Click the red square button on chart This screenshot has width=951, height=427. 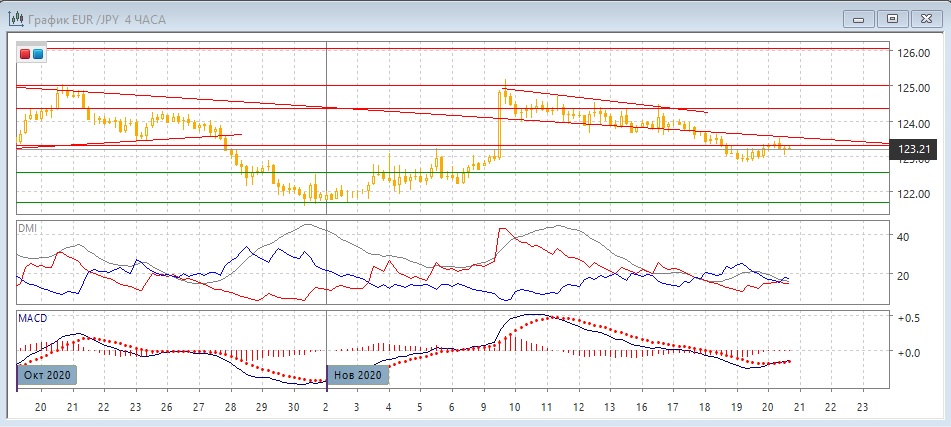pos(25,54)
